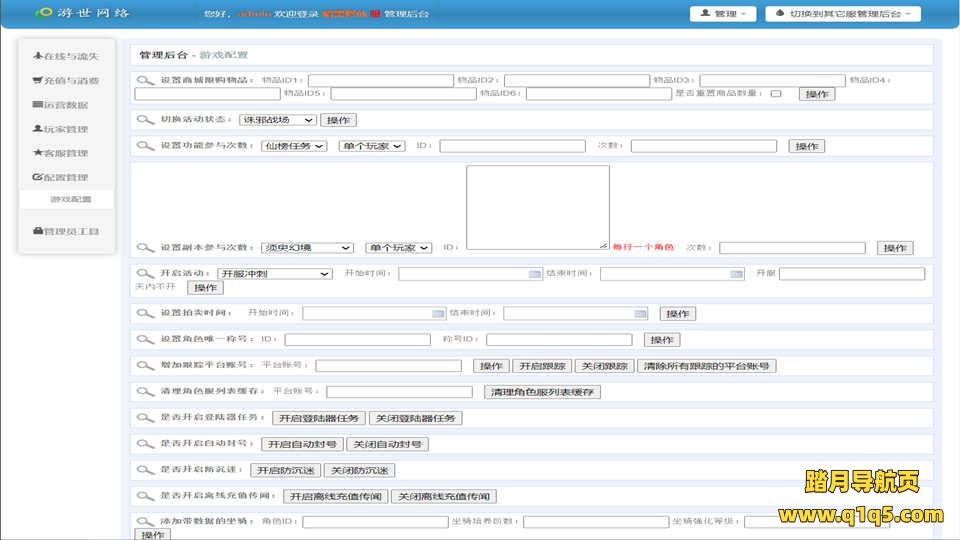Viewport: 960px width, 540px height.
Task: Click calendar icon in 开启活动 开始时间 field
Action: [x=535, y=274]
